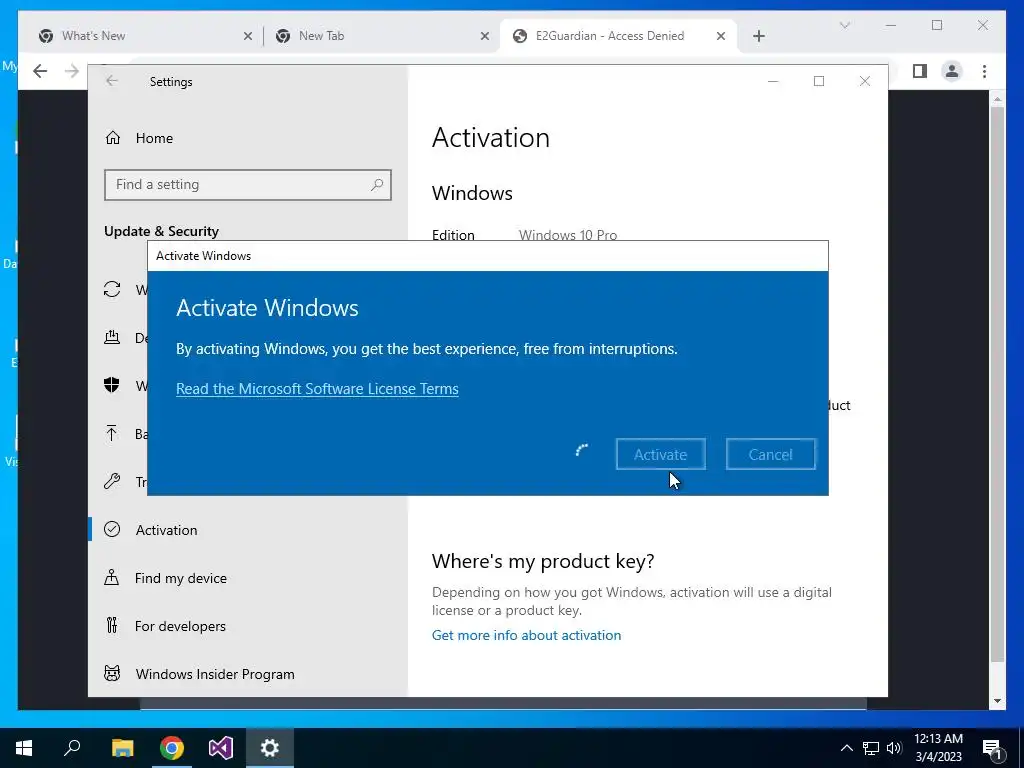Click the Chrome taskbar icon

point(172,748)
